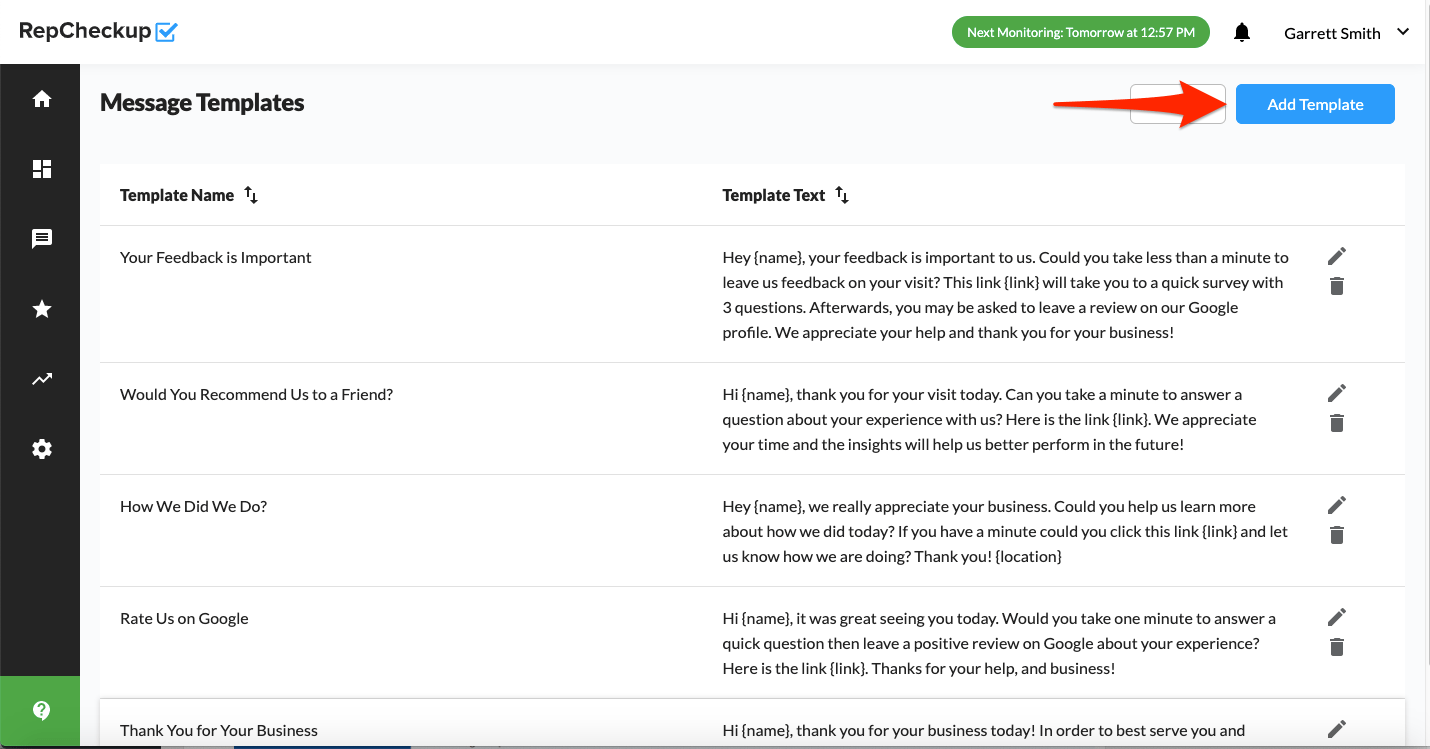Viewport: 1430px width, 749px height.
Task: Expand the Garrett Smith account menu
Action: (x=1403, y=32)
